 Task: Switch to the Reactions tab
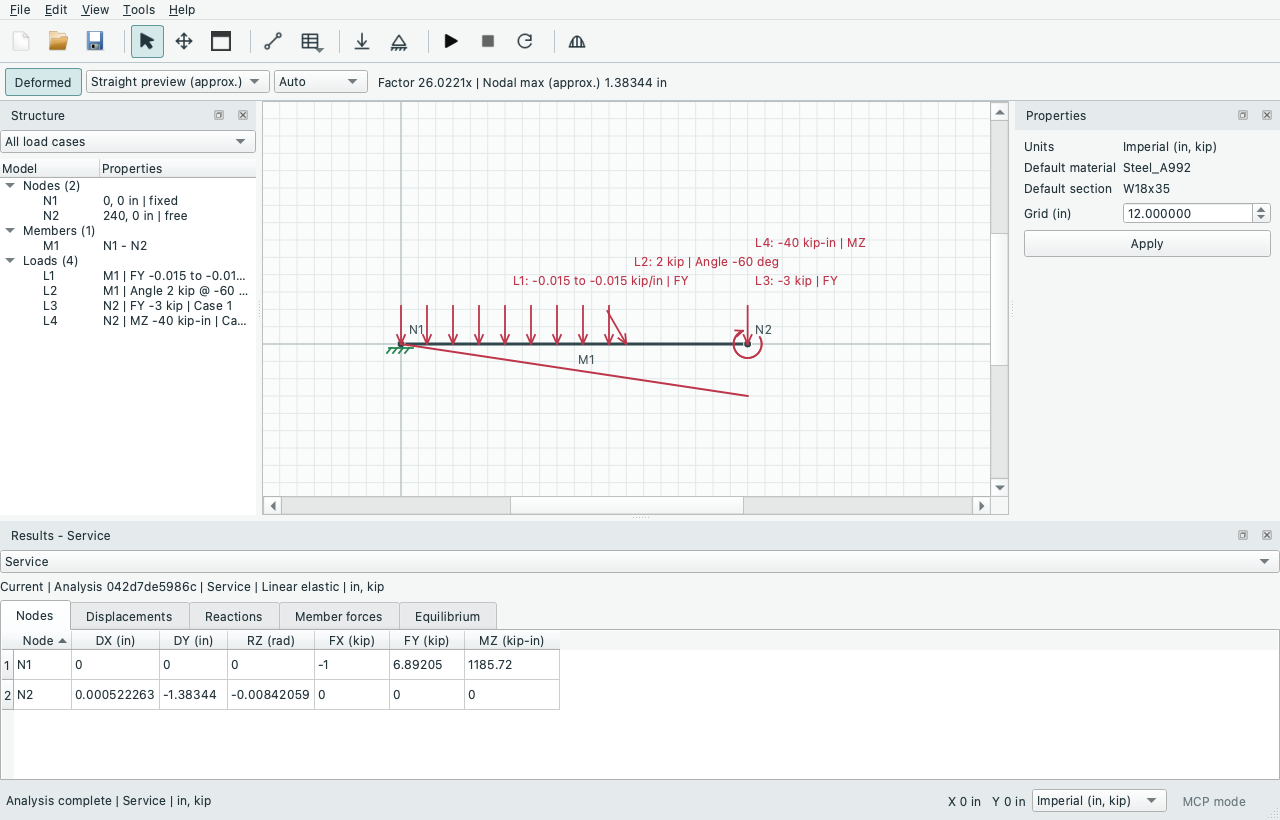click(x=233, y=616)
